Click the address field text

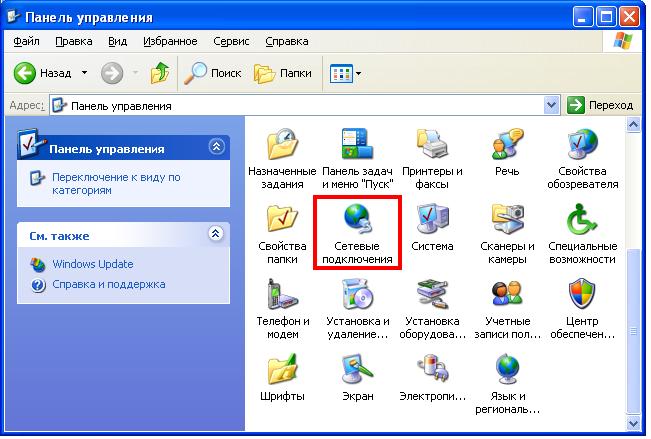(121, 106)
